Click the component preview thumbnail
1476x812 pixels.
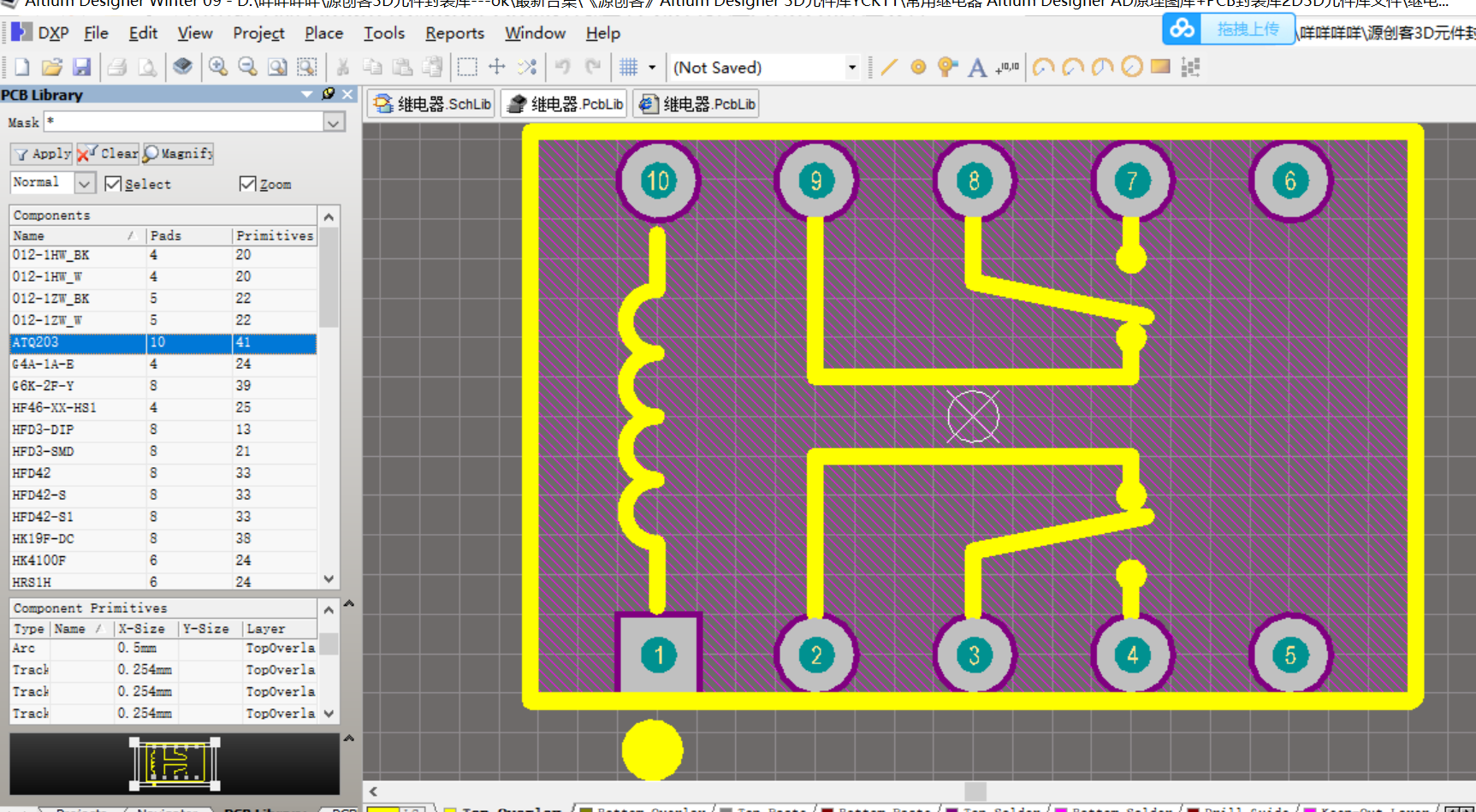click(175, 763)
